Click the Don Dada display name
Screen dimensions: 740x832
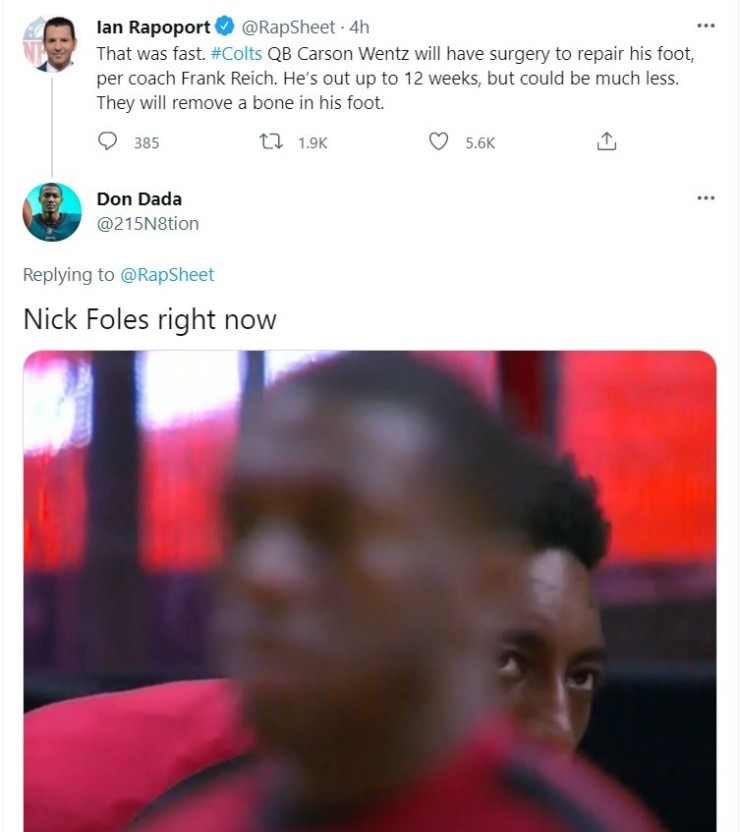click(x=139, y=198)
